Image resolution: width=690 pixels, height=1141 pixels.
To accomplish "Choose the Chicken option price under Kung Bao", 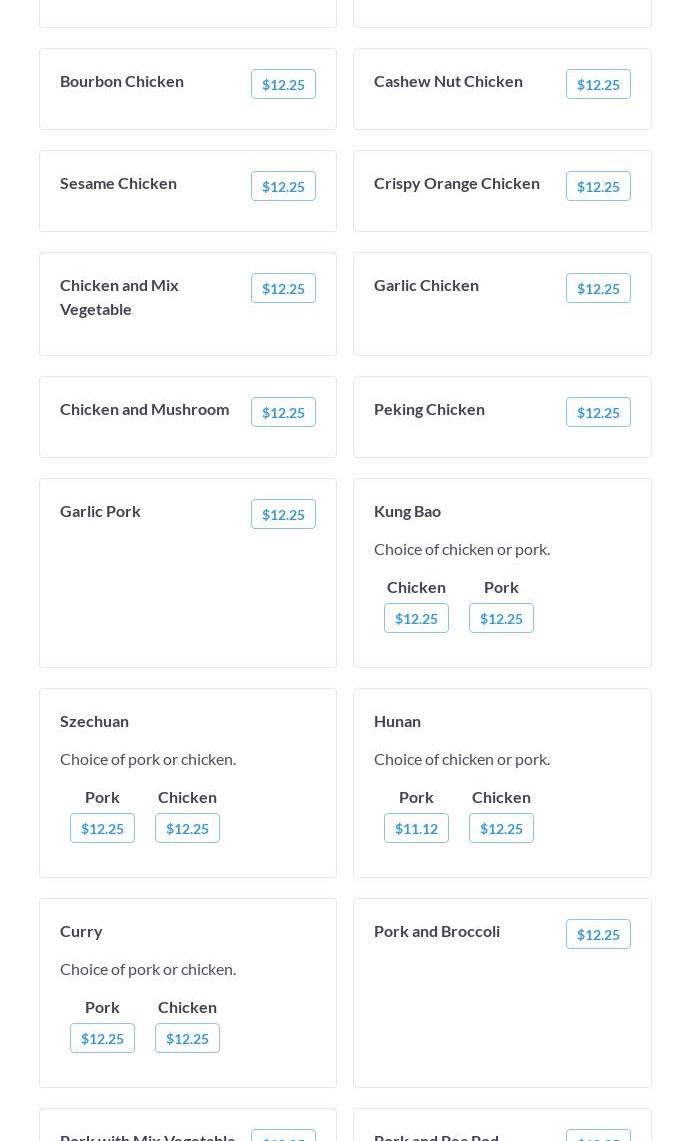I will 416,619.
